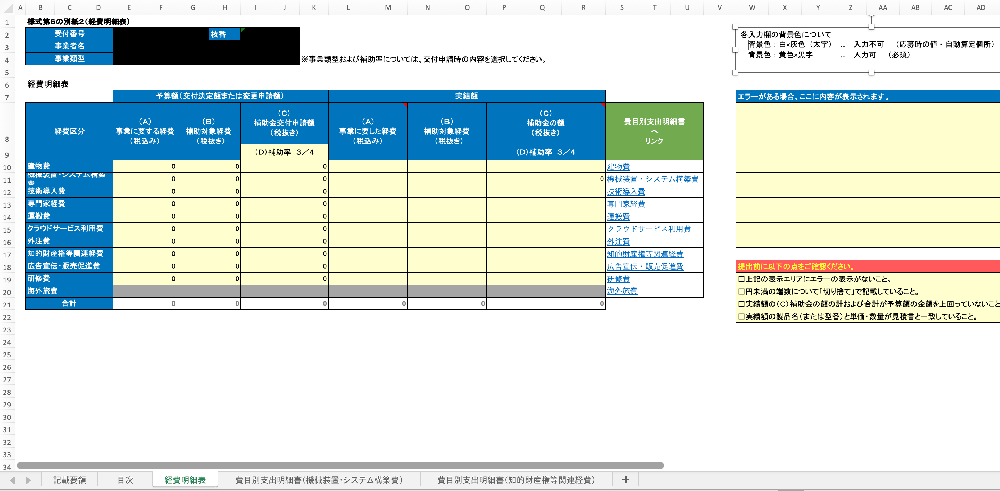Follow the 機械装置・システム構築費 link

click(652, 179)
